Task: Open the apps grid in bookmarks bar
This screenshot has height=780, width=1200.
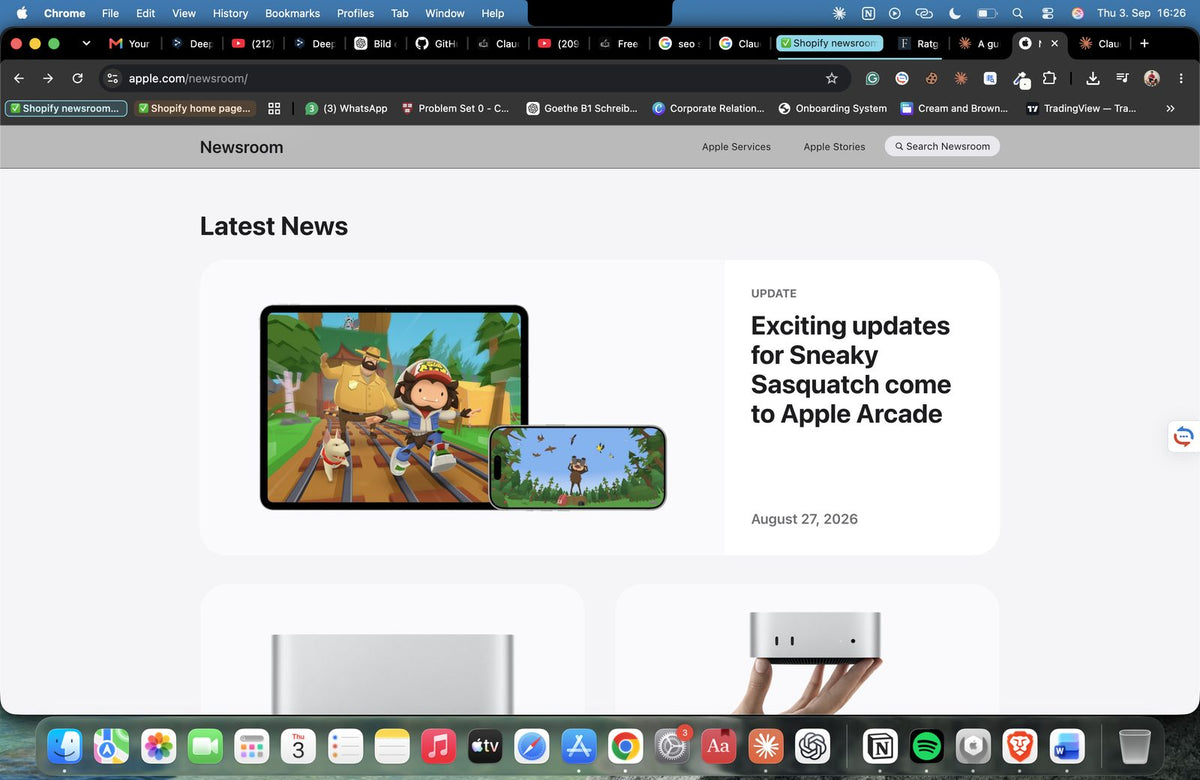Action: click(x=274, y=108)
